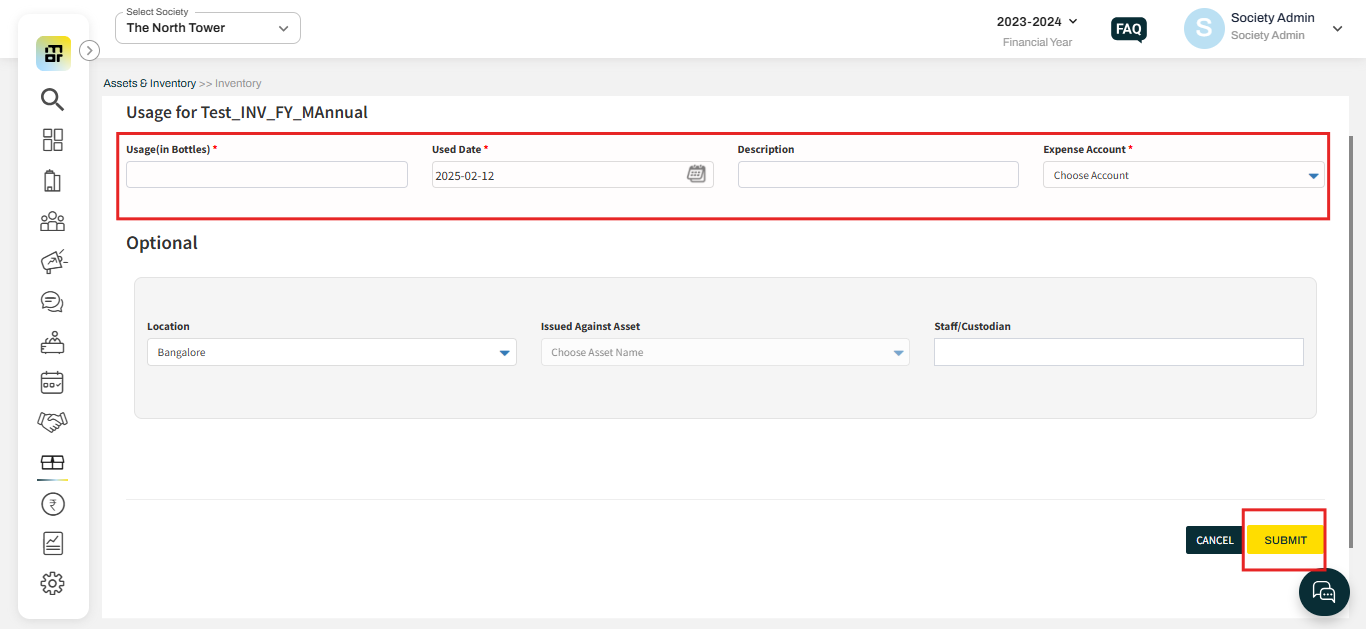Image resolution: width=1366 pixels, height=629 pixels.
Task: Open the settings gear icon
Action: click(x=52, y=583)
